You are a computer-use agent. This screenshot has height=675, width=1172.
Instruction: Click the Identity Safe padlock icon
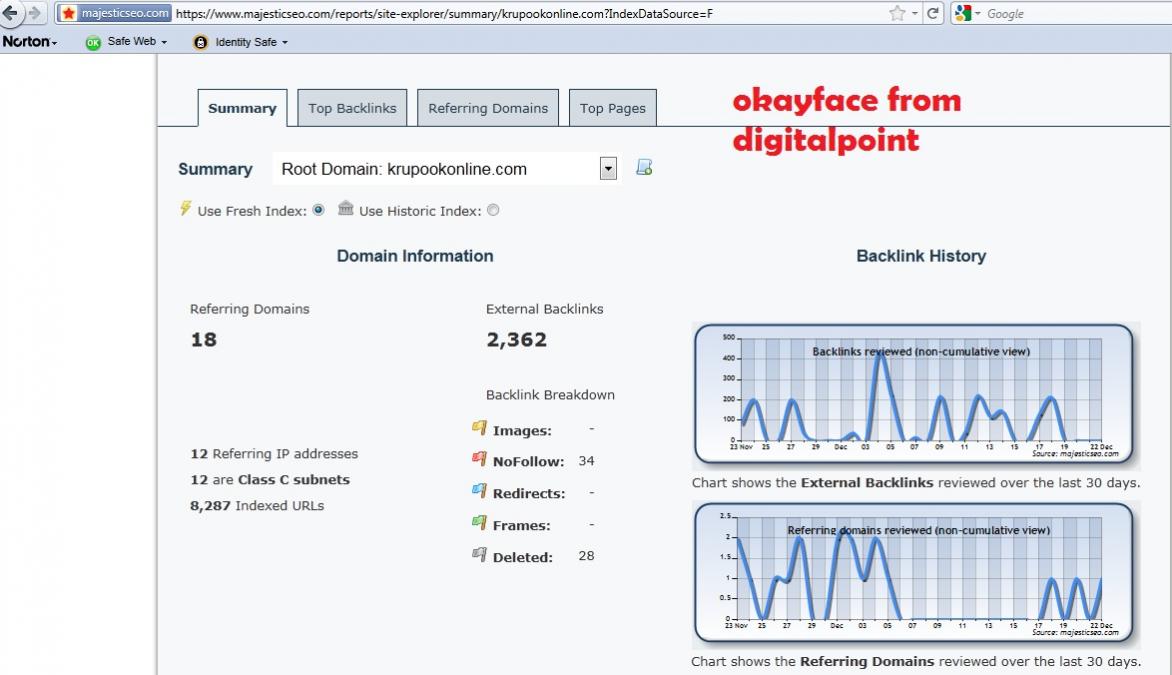[200, 43]
